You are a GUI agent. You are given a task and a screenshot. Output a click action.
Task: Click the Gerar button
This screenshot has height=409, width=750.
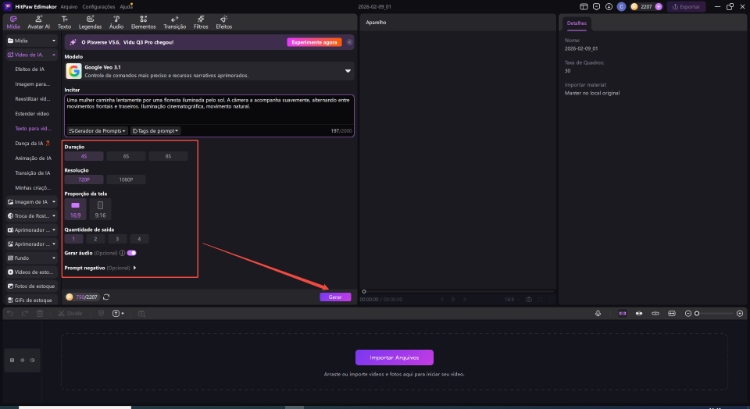tap(335, 297)
